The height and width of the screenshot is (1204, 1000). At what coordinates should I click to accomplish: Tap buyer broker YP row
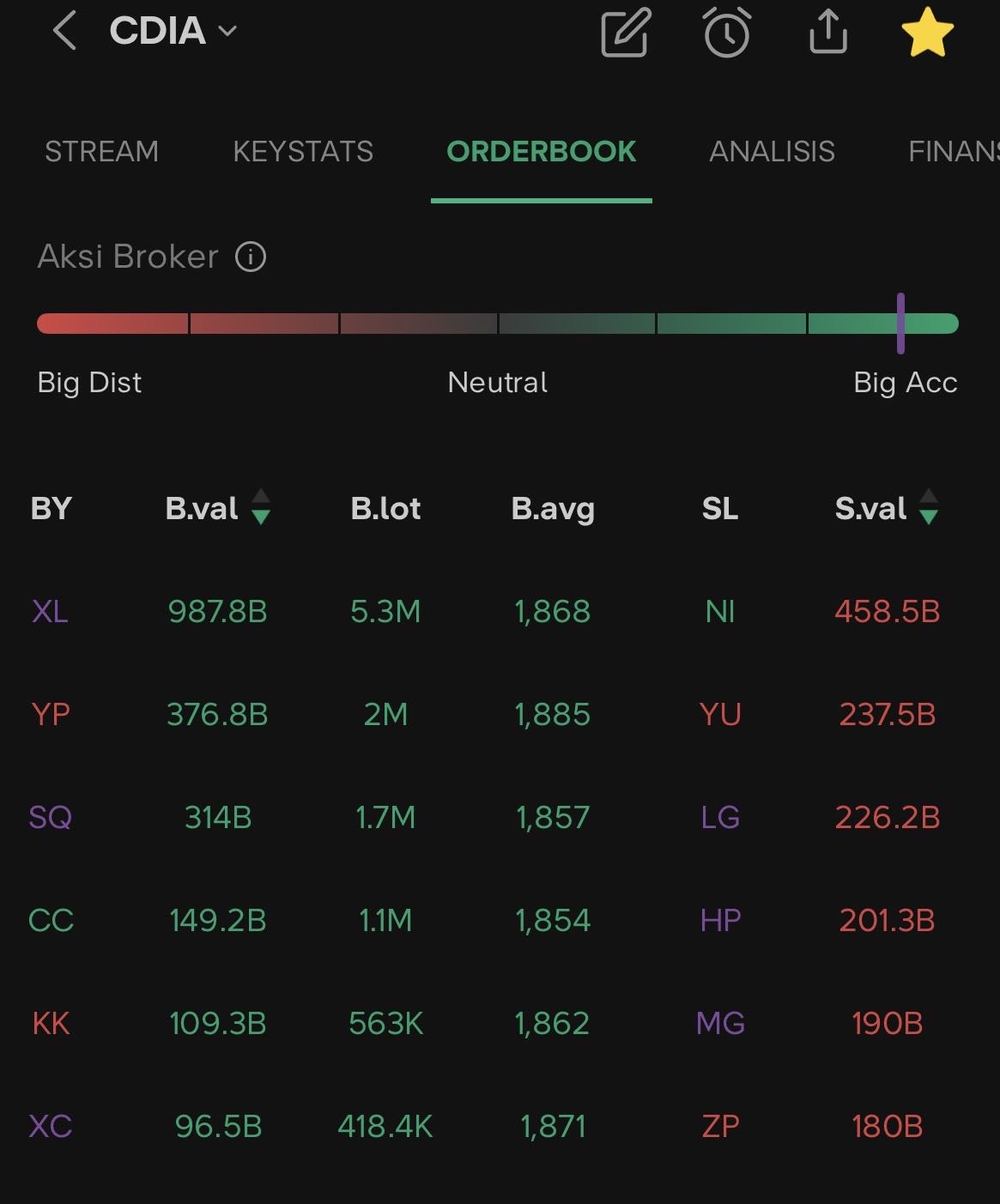[x=51, y=715]
